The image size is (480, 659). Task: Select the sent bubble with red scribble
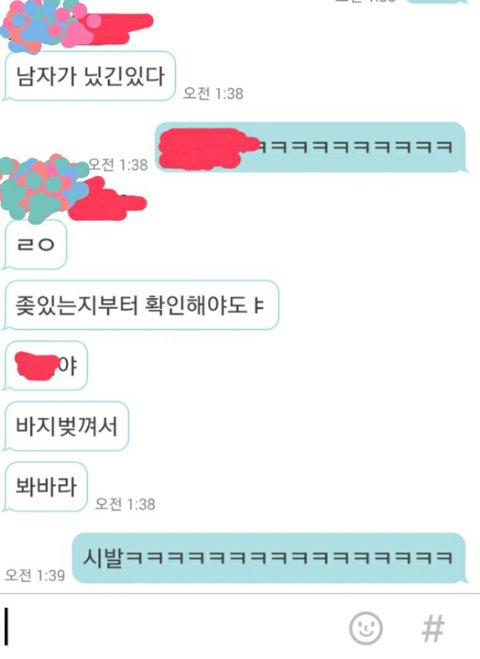[311, 147]
